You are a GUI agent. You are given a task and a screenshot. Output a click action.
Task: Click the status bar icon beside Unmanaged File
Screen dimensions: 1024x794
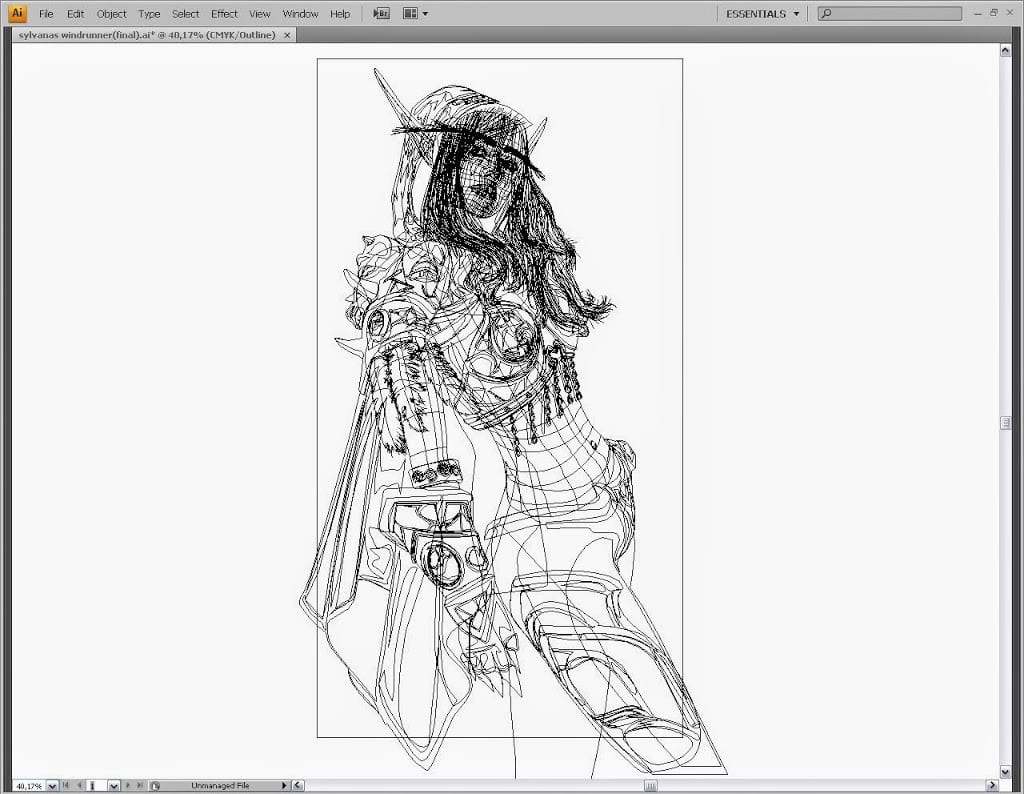click(153, 786)
